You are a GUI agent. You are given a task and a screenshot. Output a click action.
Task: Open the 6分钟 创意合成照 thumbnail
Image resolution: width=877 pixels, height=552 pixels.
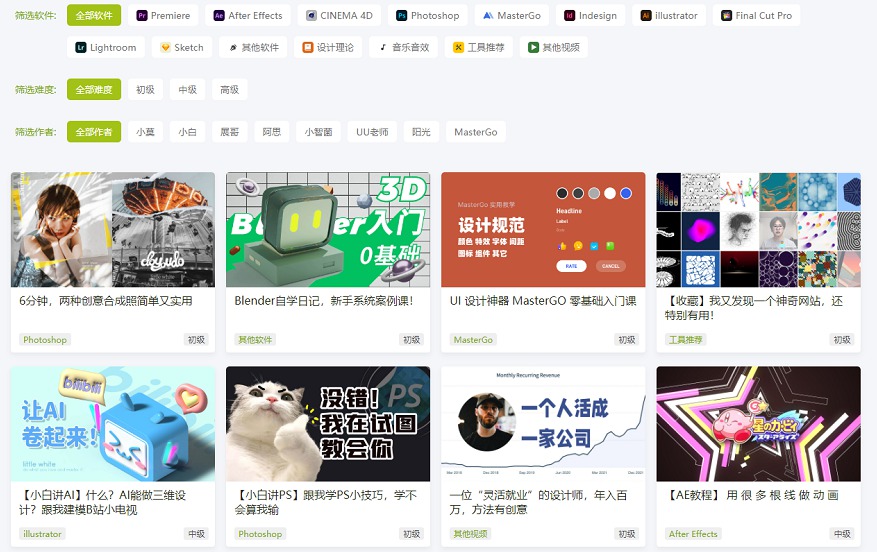[x=113, y=229]
